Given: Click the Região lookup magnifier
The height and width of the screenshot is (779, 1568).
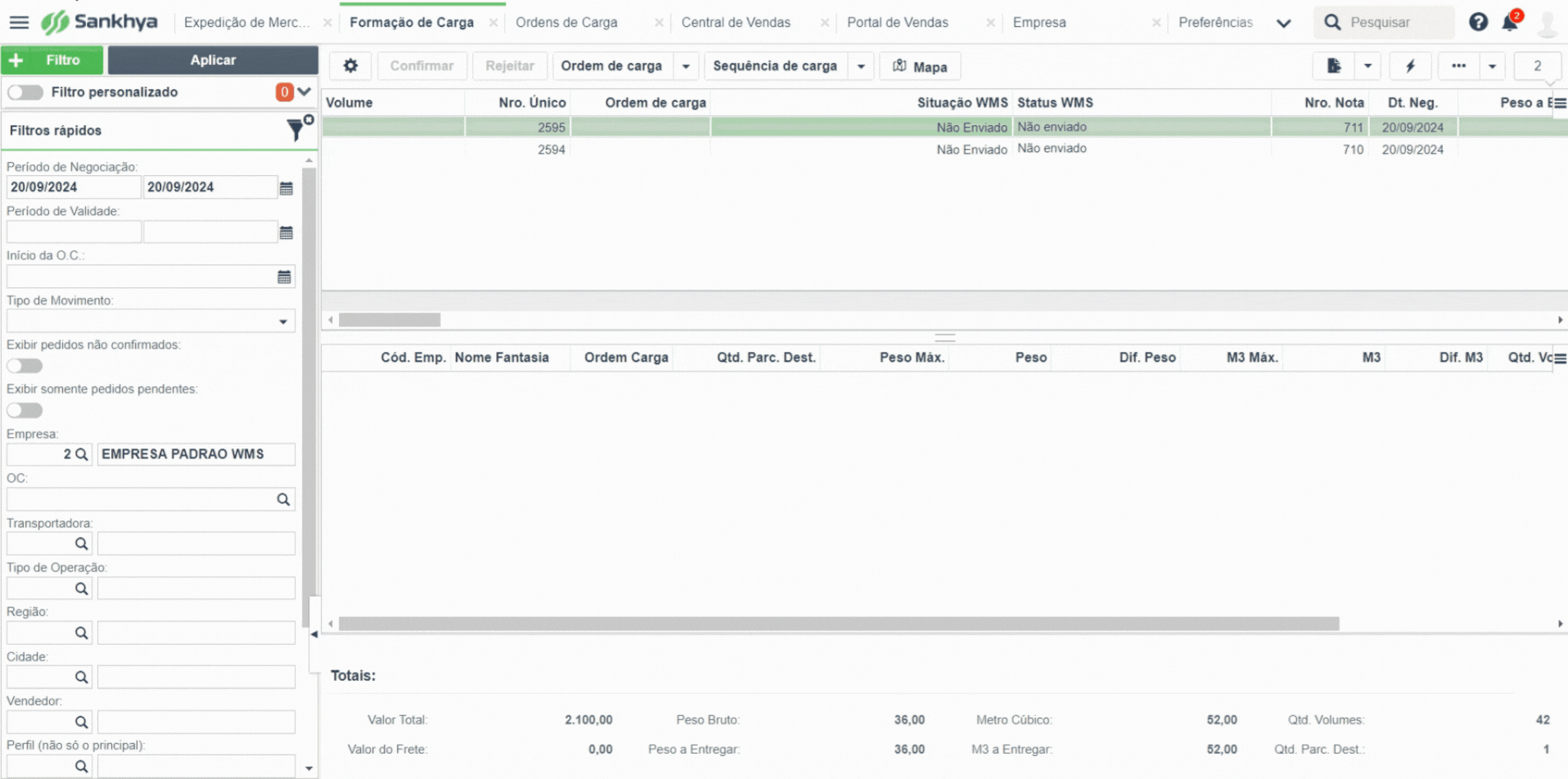Looking at the screenshot, I should [81, 633].
